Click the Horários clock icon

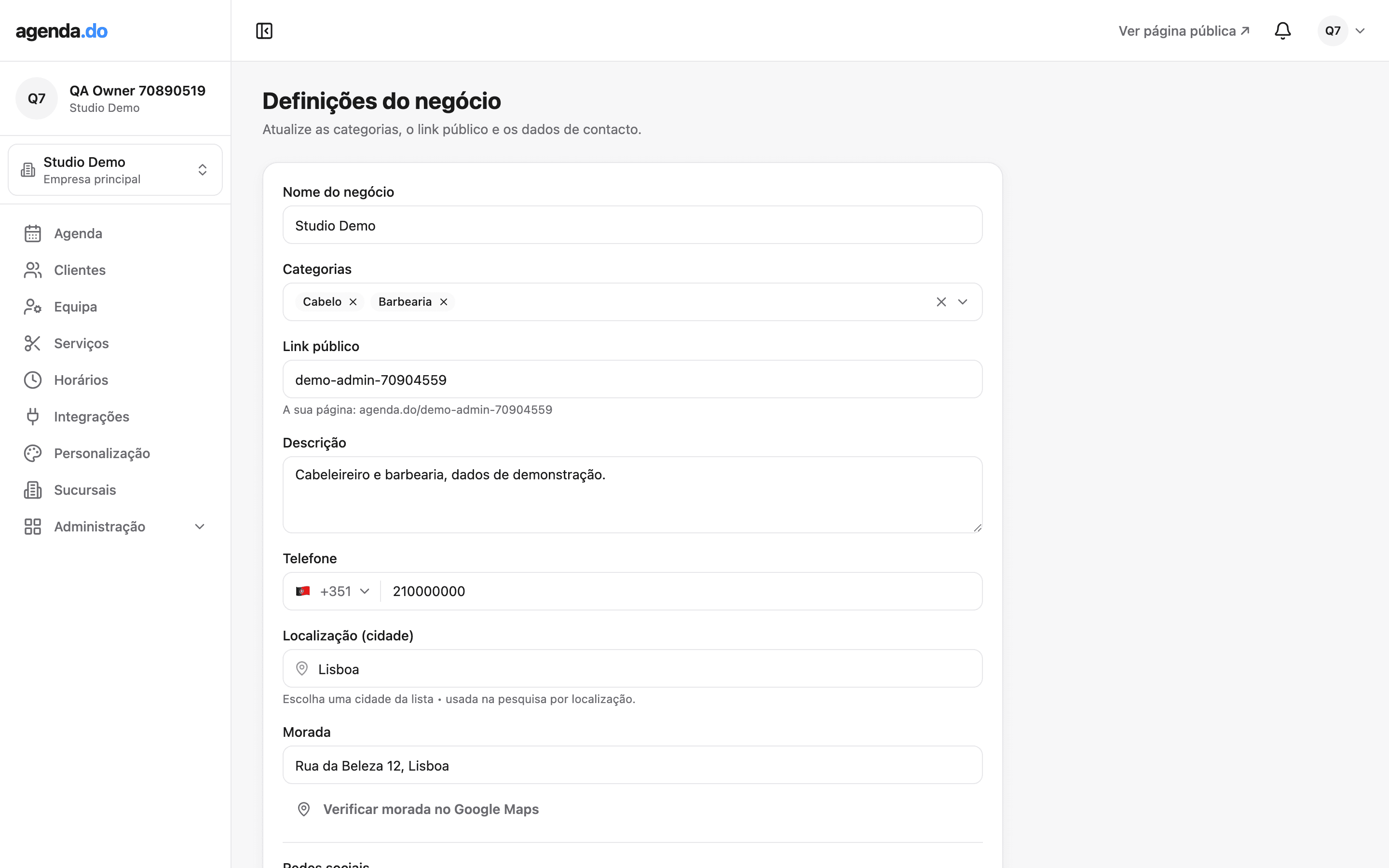(x=33, y=380)
